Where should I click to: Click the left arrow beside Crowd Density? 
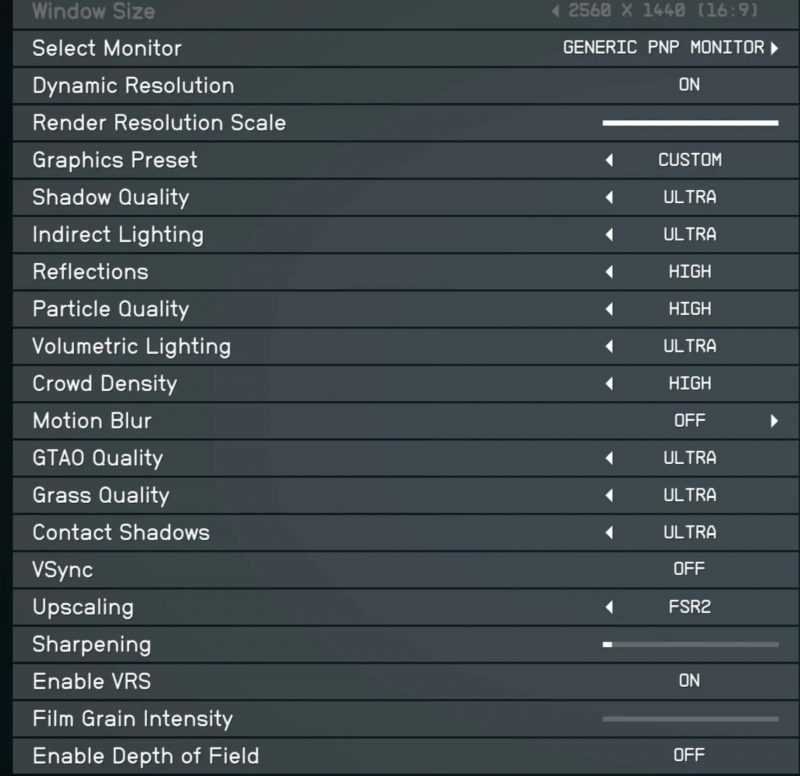coord(608,383)
